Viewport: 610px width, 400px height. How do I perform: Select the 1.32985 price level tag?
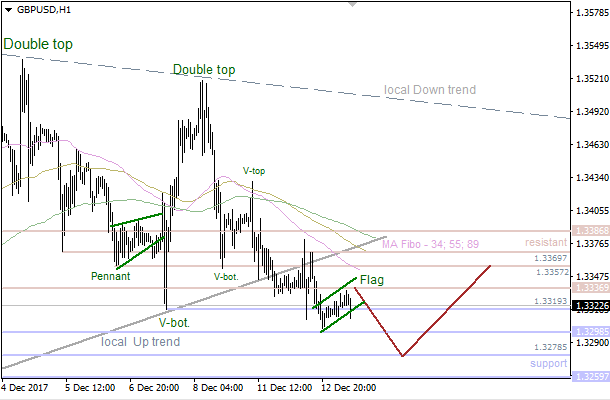pyautogui.click(x=588, y=332)
